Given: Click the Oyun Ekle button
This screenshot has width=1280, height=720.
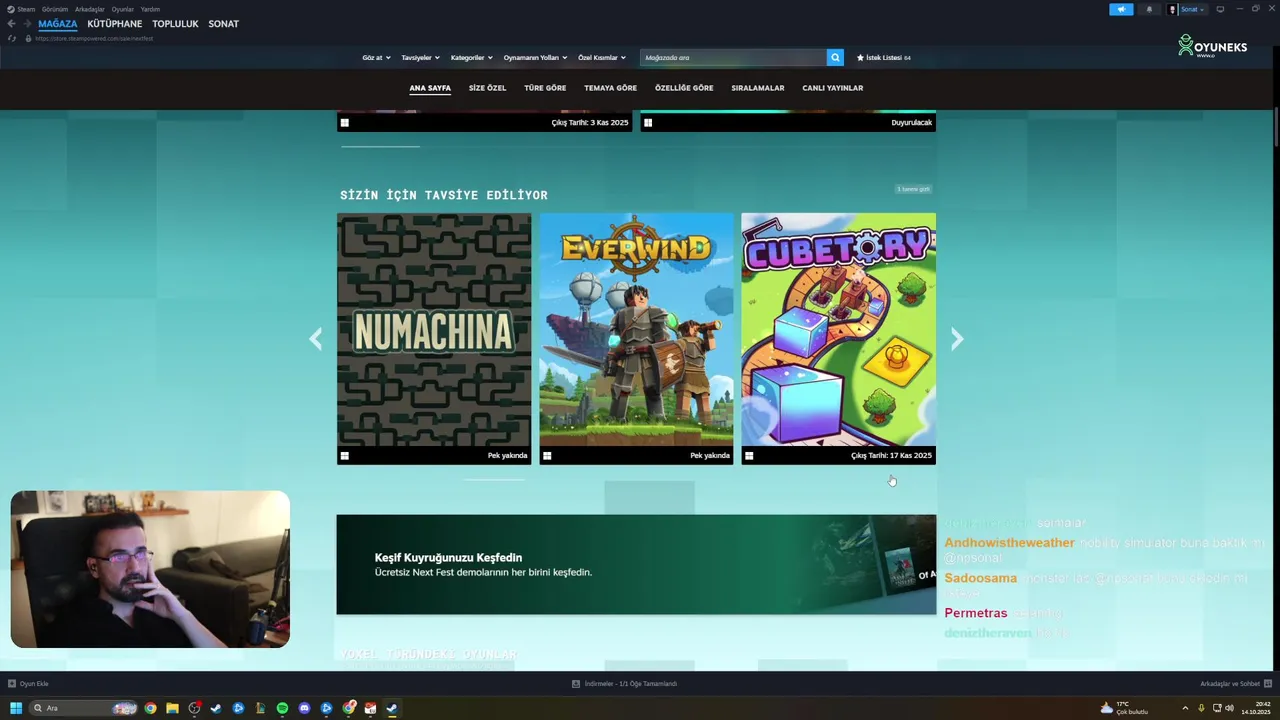Looking at the screenshot, I should pos(28,684).
